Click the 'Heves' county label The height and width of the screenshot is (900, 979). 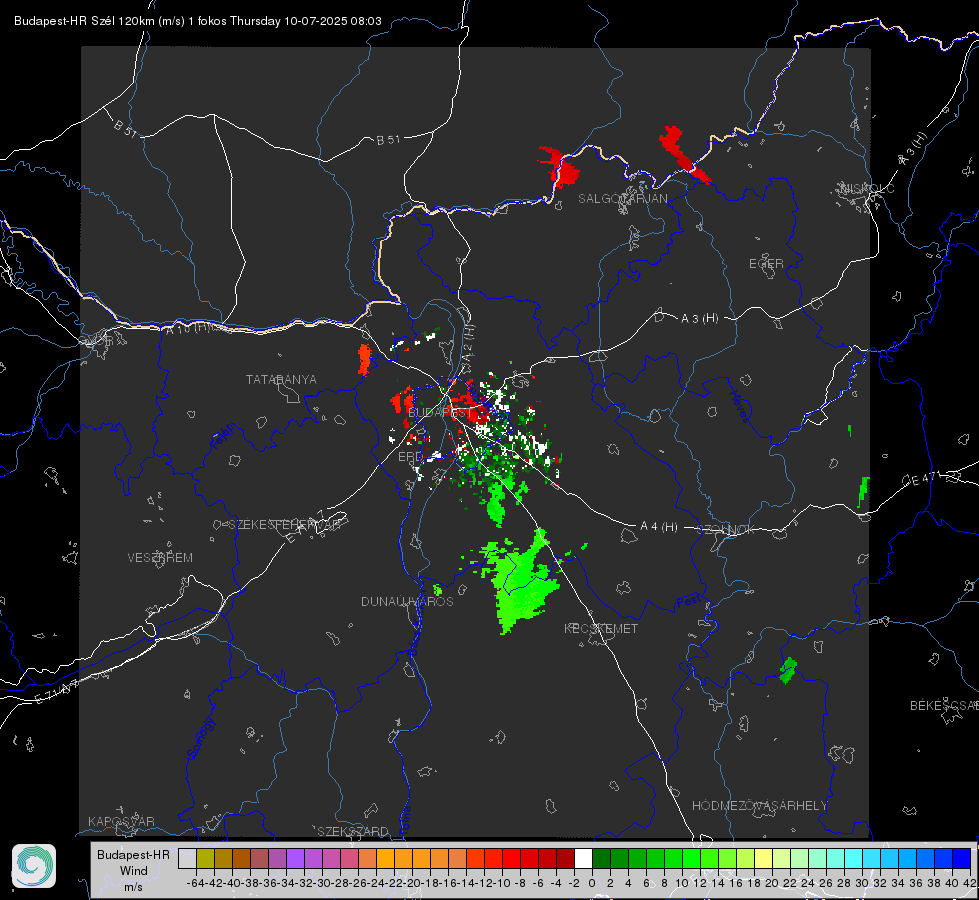[740, 407]
